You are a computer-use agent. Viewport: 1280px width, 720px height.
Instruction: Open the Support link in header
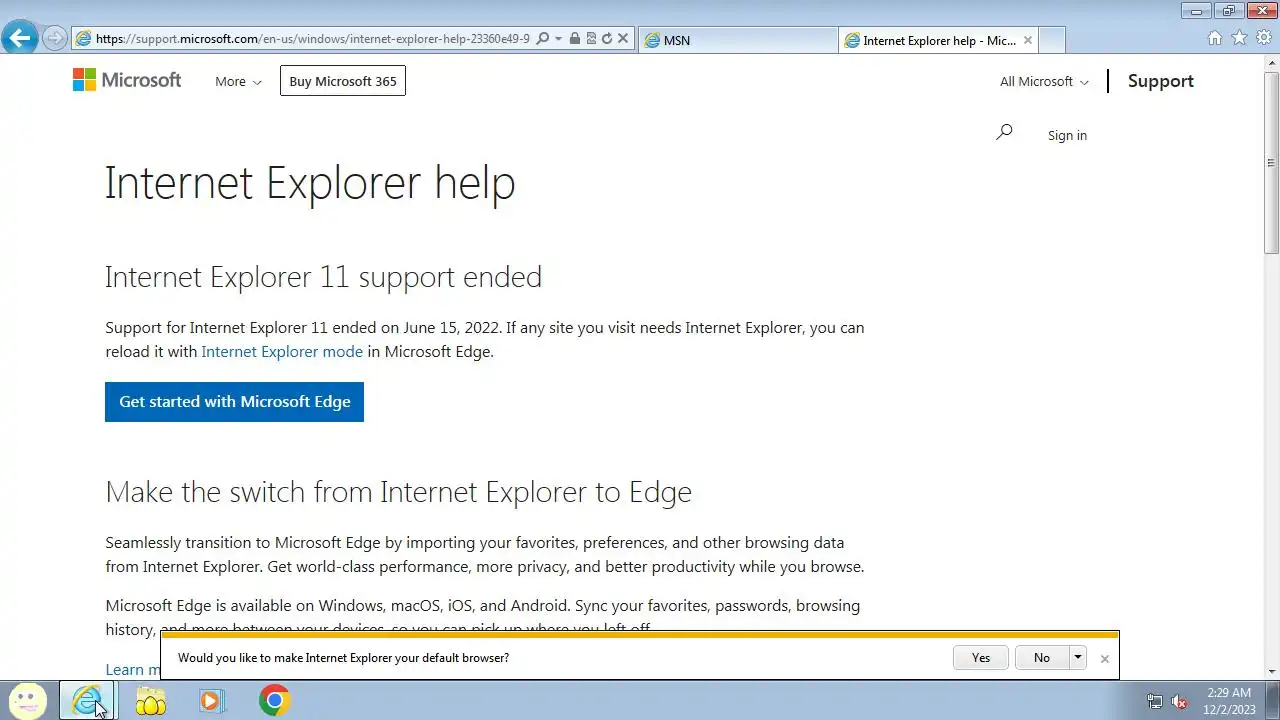point(1161,81)
